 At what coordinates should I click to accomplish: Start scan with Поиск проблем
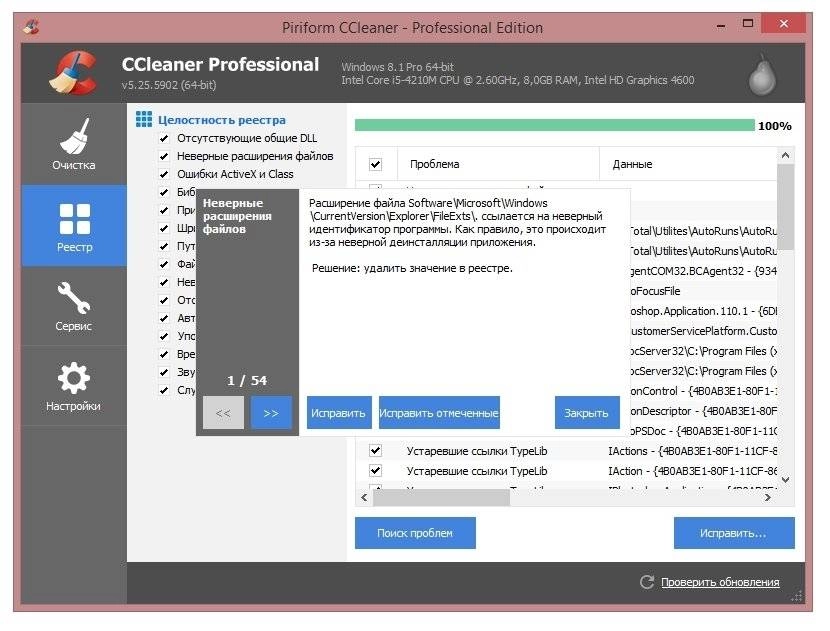click(x=415, y=533)
